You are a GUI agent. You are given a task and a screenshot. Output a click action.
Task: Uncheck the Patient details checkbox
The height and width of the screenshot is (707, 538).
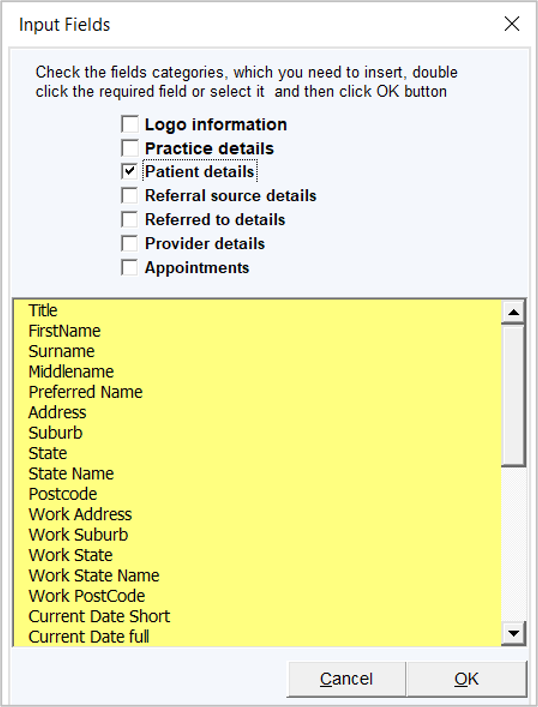(x=130, y=171)
